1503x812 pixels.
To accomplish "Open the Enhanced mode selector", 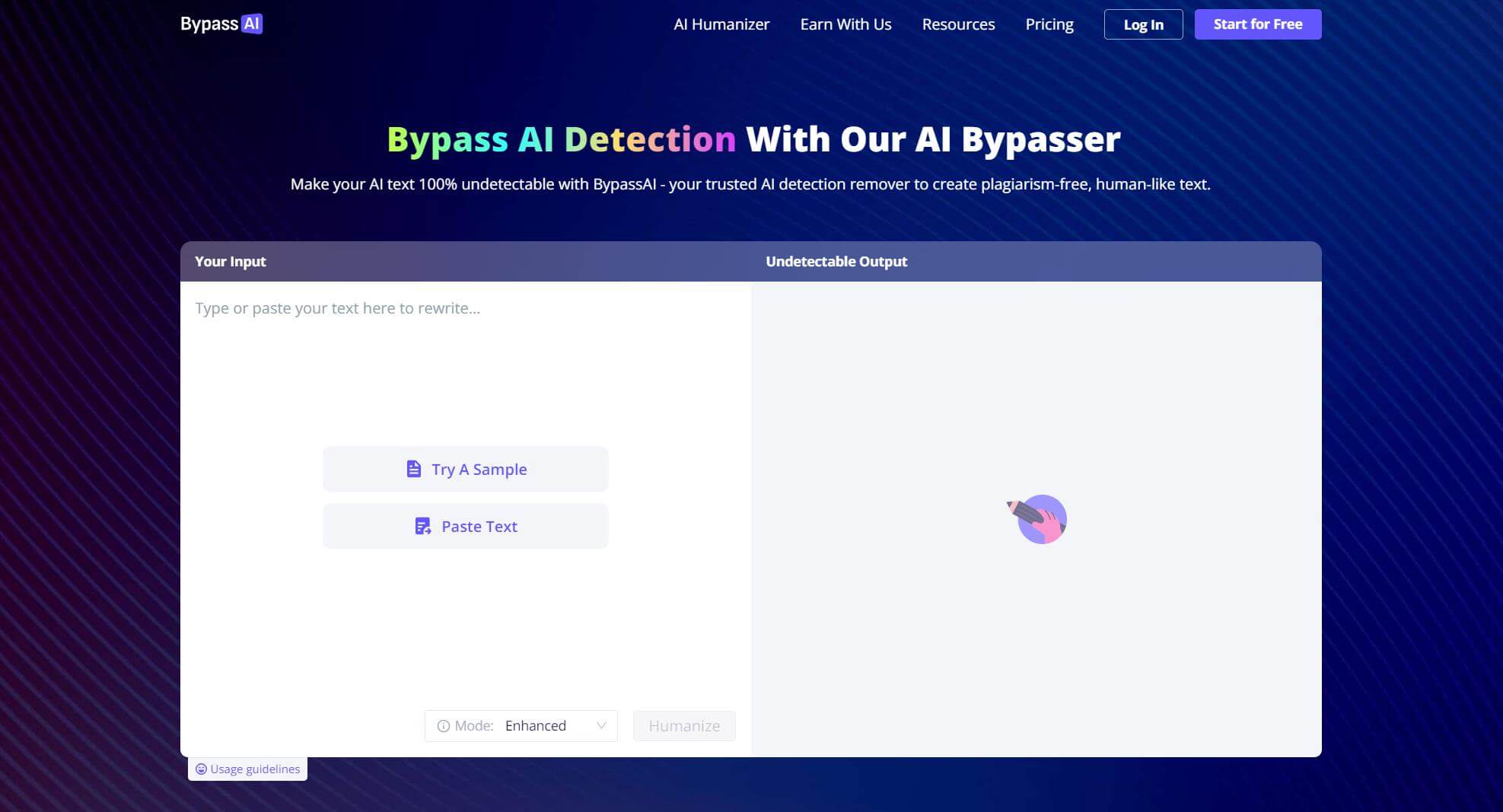I will tap(536, 725).
